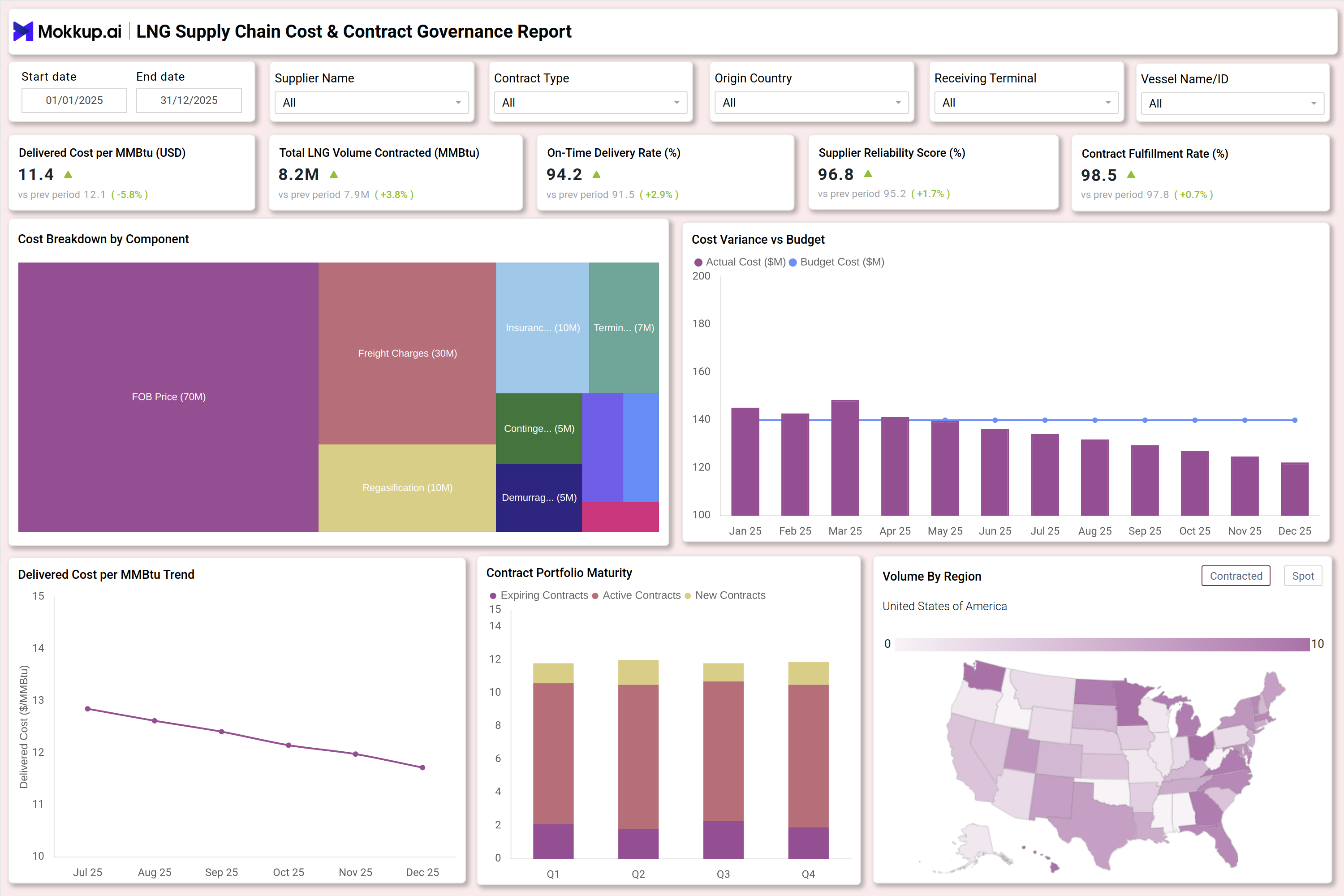Select the Freight Charges (30M) treemap block
Viewport: 1344px width, 896px height.
[x=407, y=353]
